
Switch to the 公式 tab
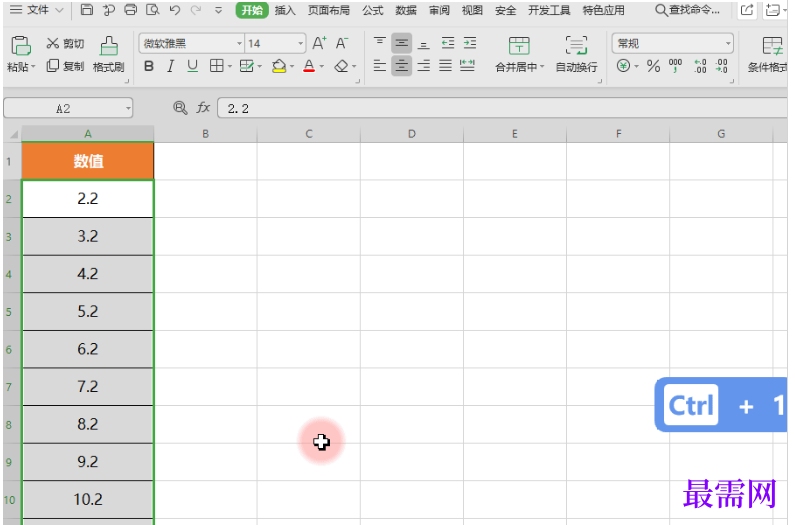pyautogui.click(x=373, y=10)
